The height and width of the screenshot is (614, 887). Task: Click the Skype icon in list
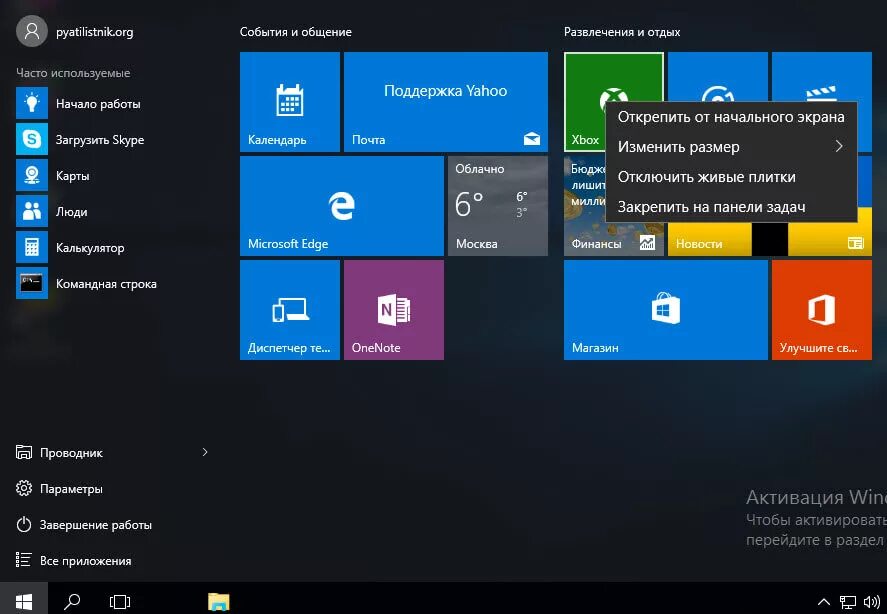click(x=32, y=139)
